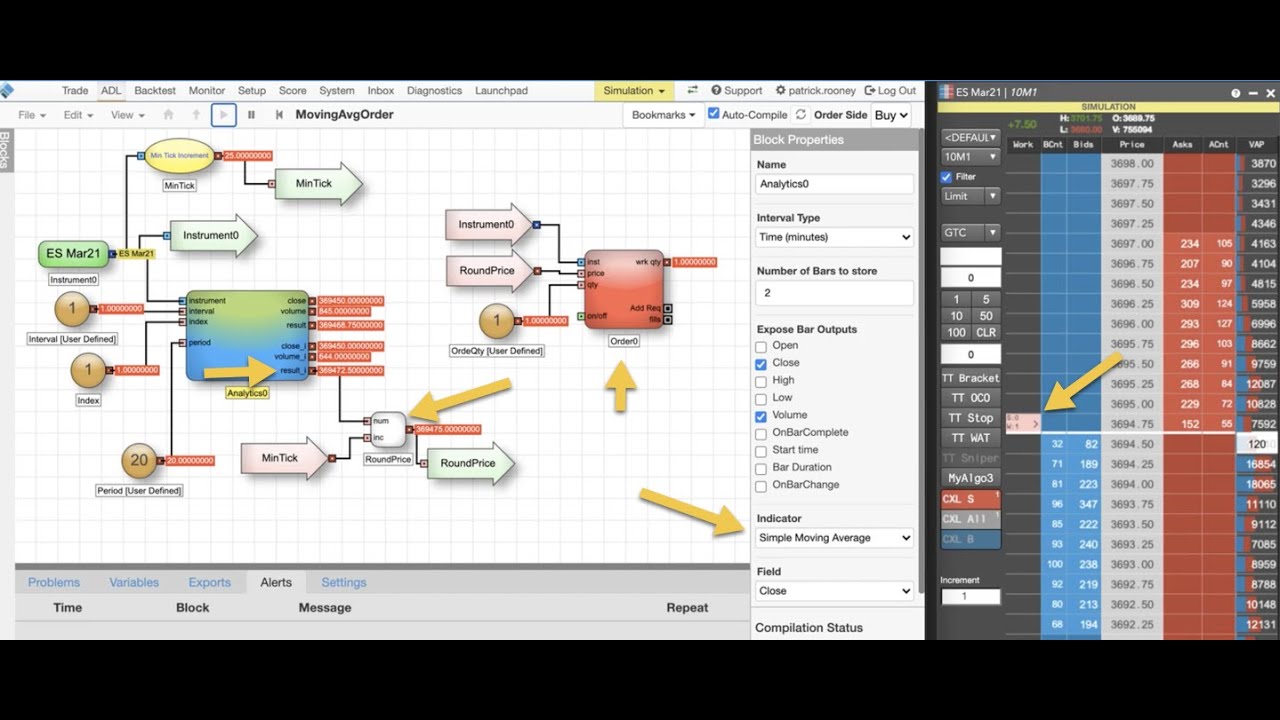Screen dimensions: 1280x720
Task: Open the help icon in MD Trader
Action: (x=1236, y=93)
